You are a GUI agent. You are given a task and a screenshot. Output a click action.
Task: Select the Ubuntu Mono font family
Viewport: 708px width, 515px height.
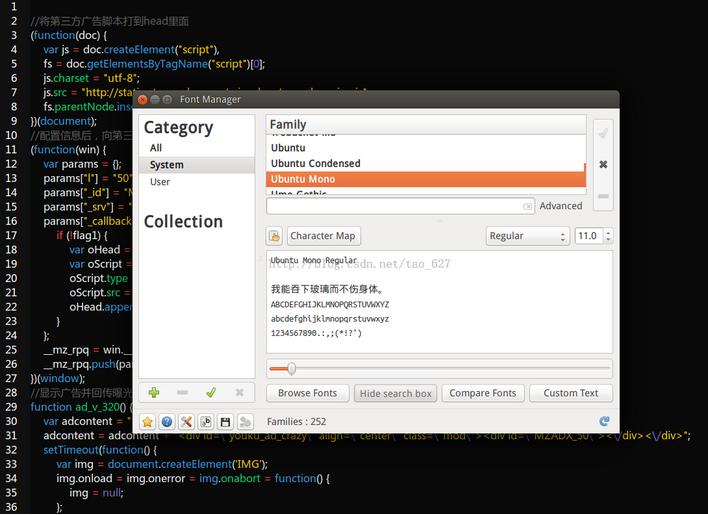(426, 179)
